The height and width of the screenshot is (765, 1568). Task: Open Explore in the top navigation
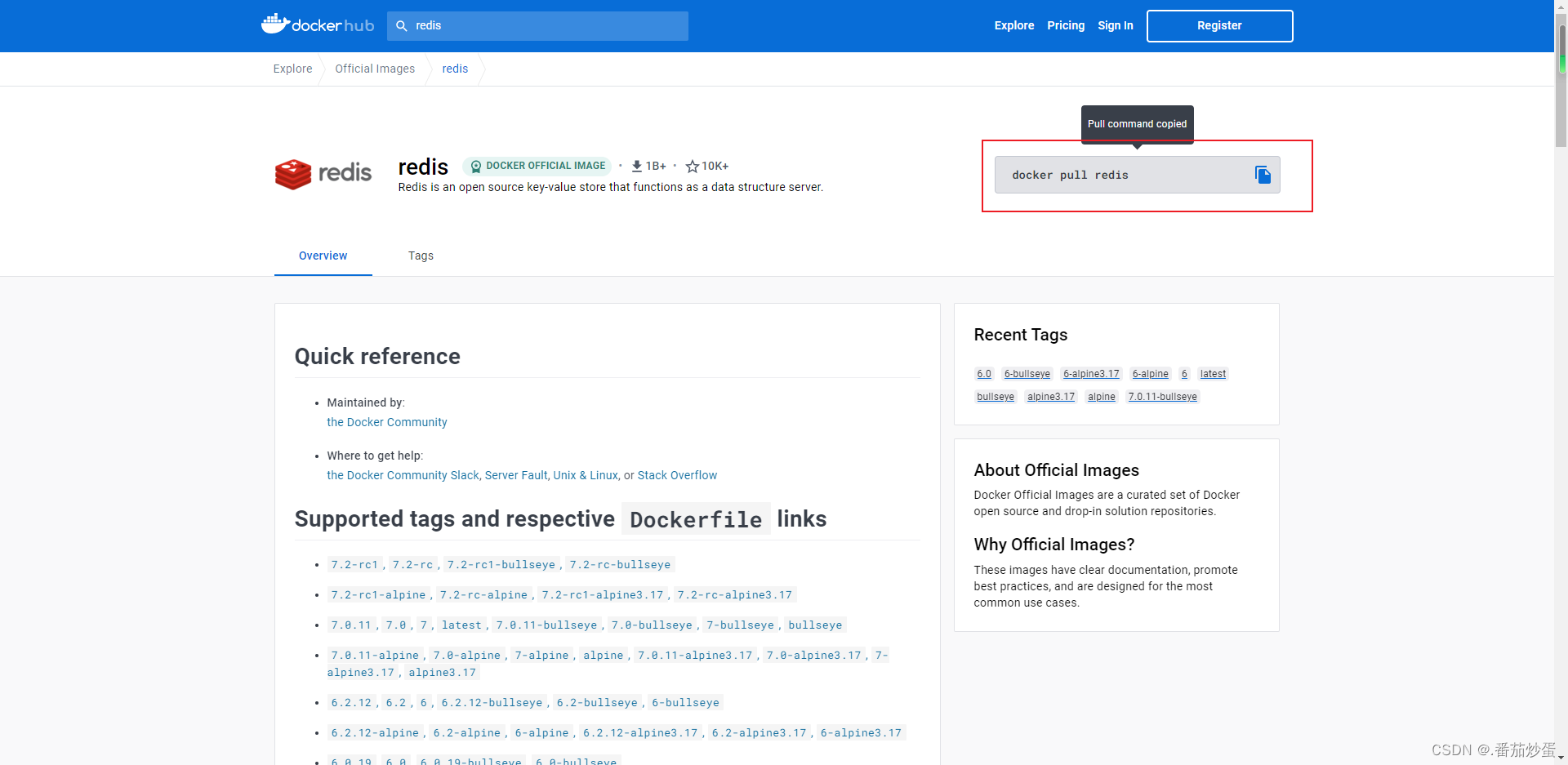coord(1014,25)
